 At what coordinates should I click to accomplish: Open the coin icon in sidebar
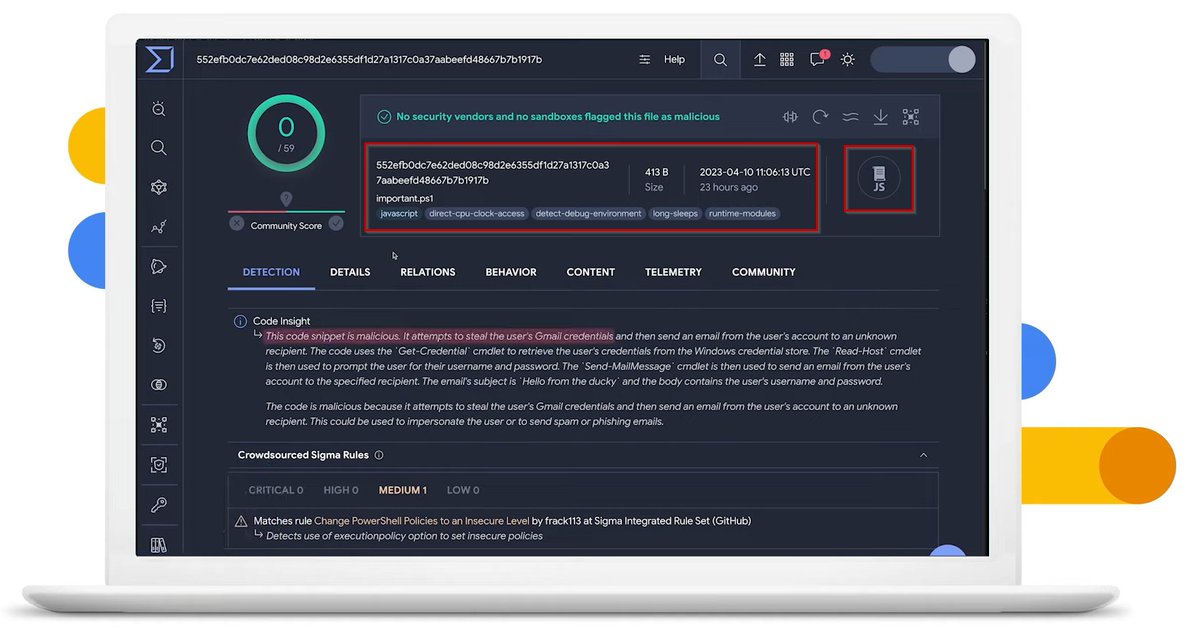(158, 385)
